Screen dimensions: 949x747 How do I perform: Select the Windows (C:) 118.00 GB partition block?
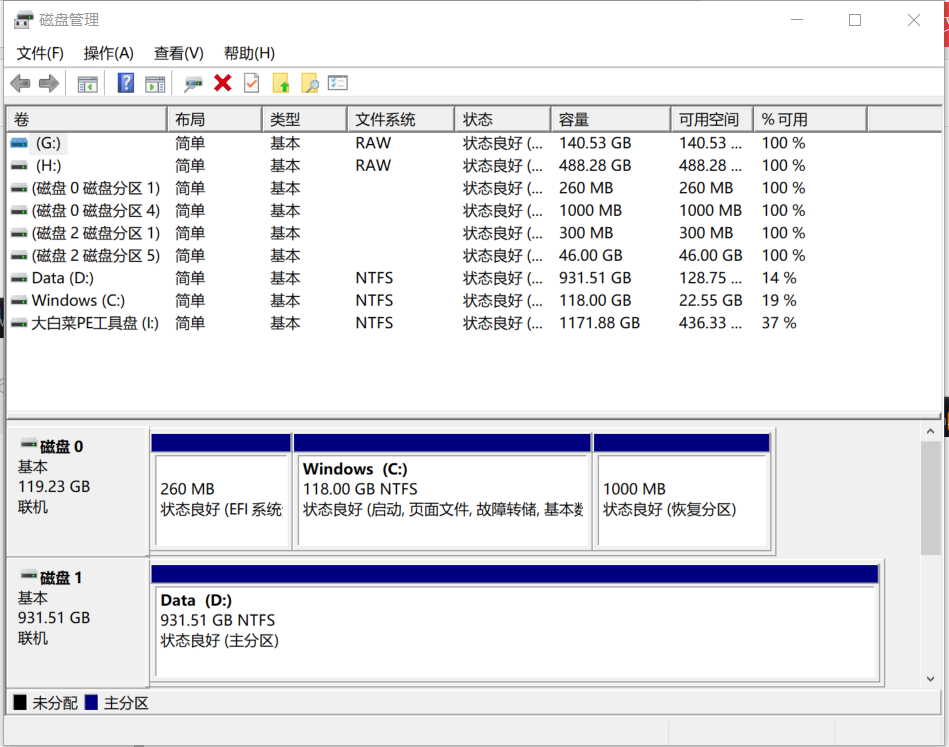pos(442,492)
